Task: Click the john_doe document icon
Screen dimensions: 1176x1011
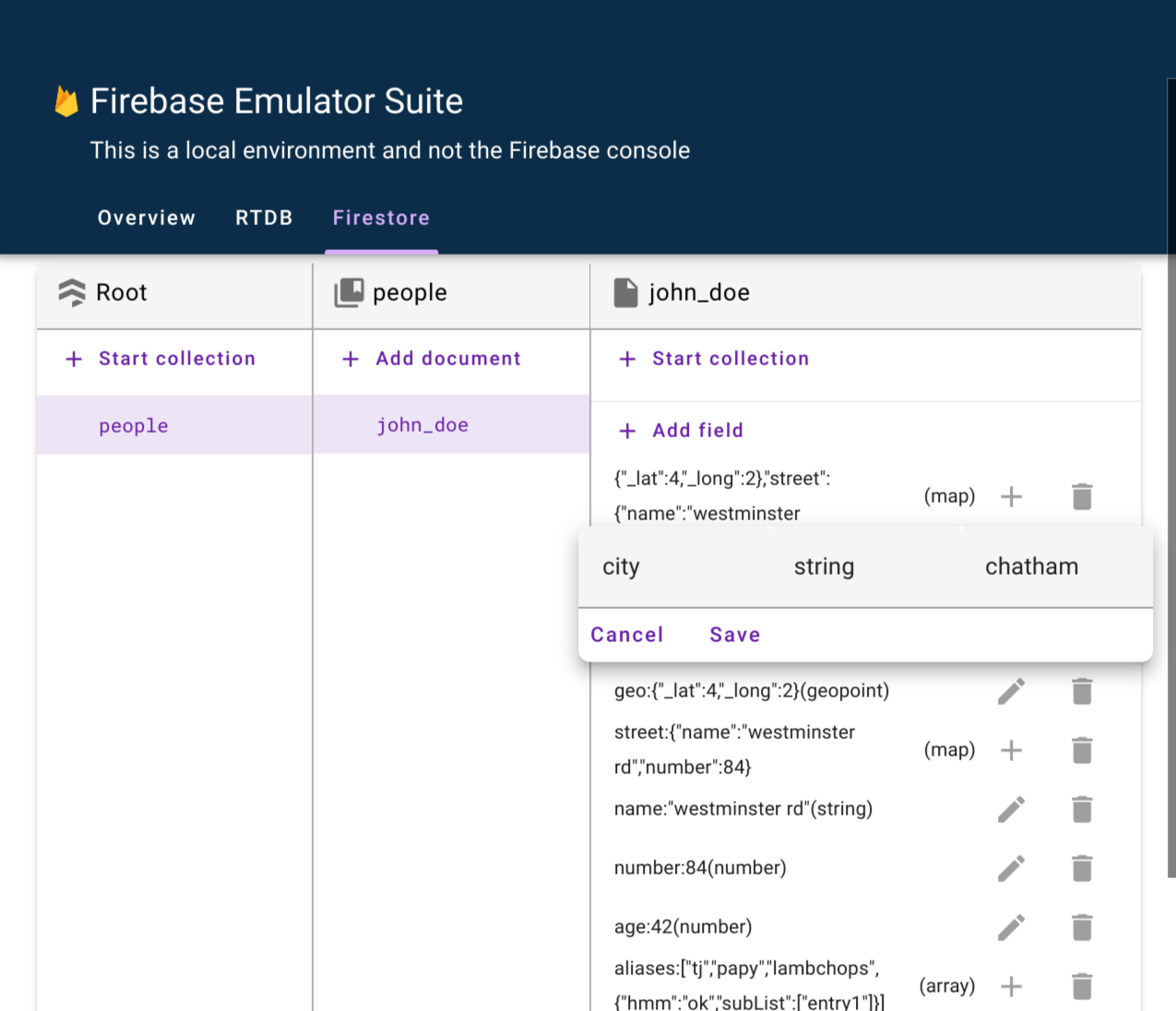Action: pos(626,292)
